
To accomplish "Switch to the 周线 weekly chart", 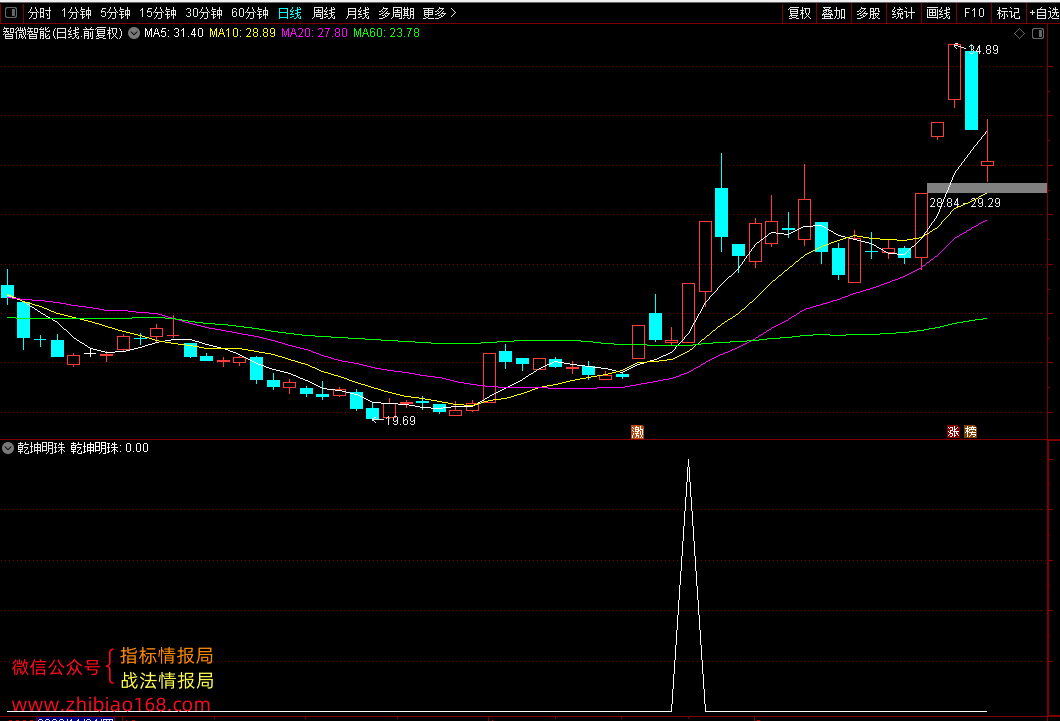I will pyautogui.click(x=324, y=13).
